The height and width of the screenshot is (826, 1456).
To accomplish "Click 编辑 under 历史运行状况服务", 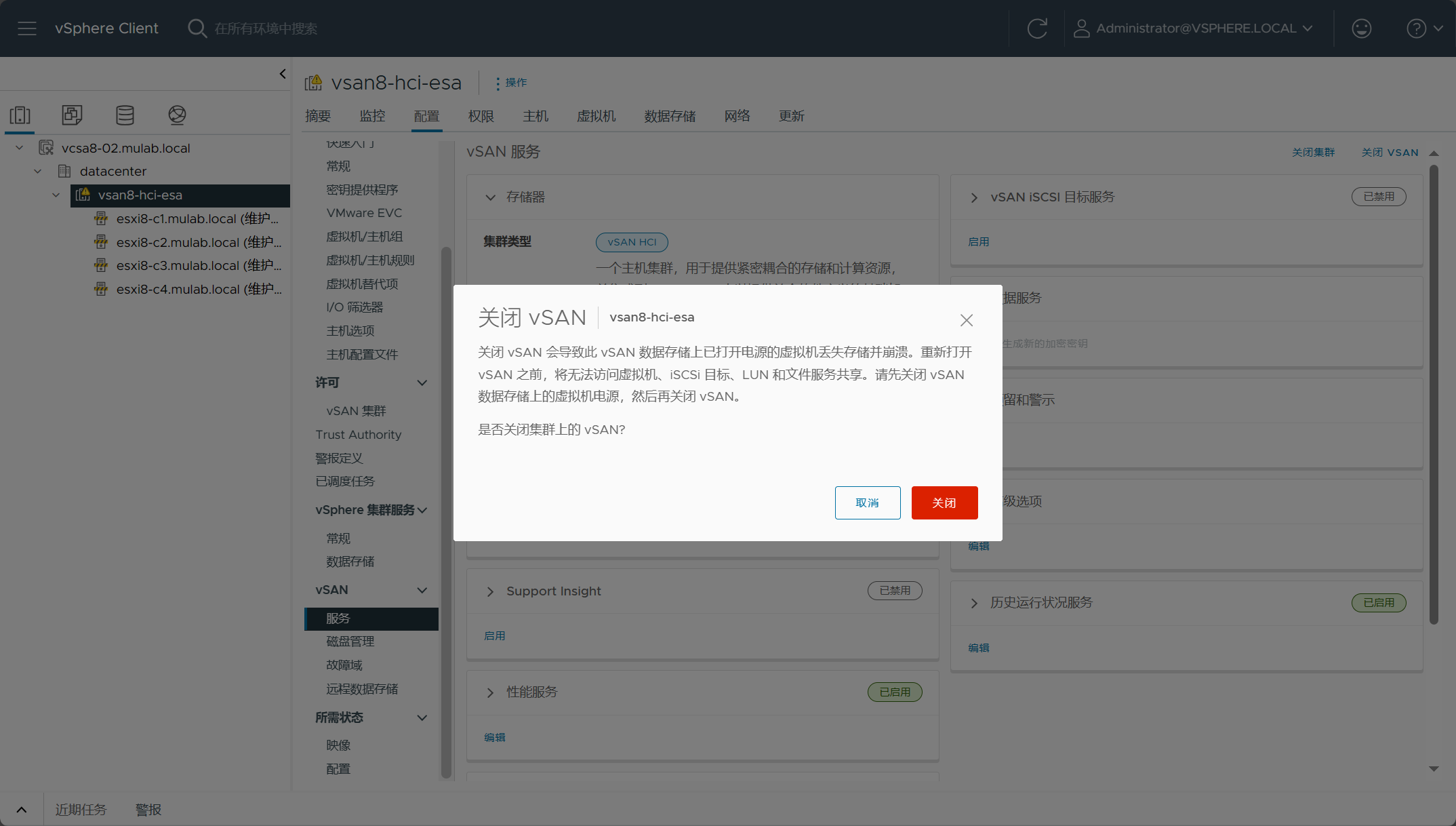I will coord(979,648).
